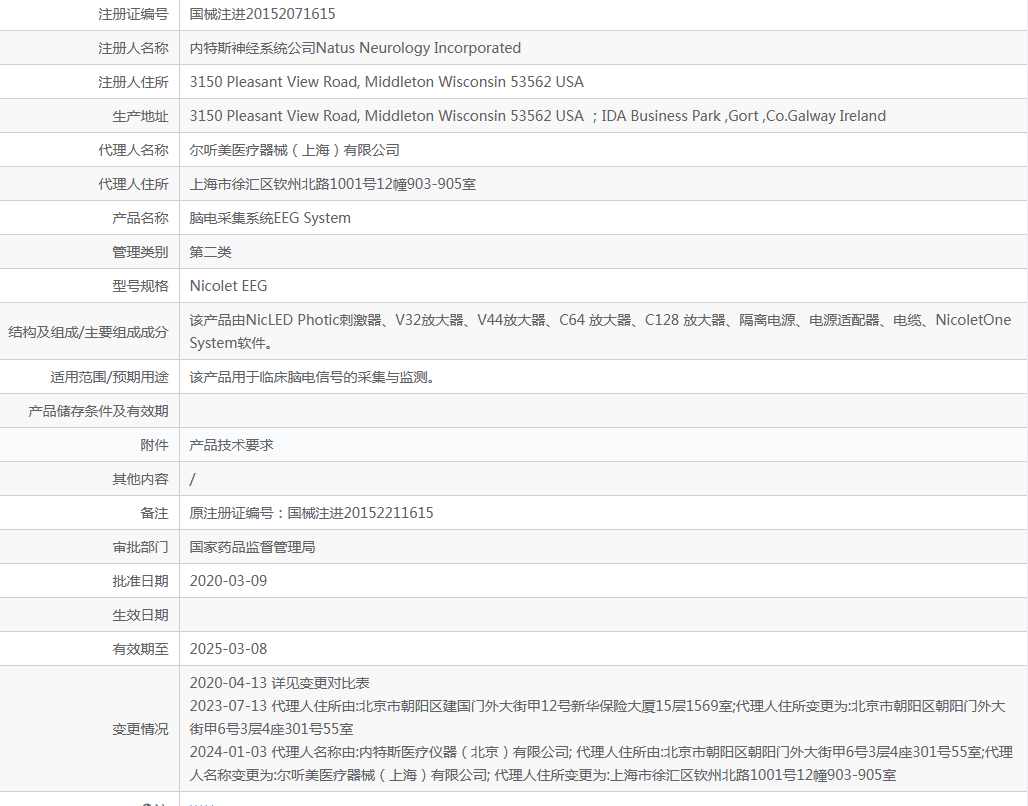The height and width of the screenshot is (806, 1028).
Task: Click the 变更情况 label
Action: pyautogui.click(x=140, y=729)
